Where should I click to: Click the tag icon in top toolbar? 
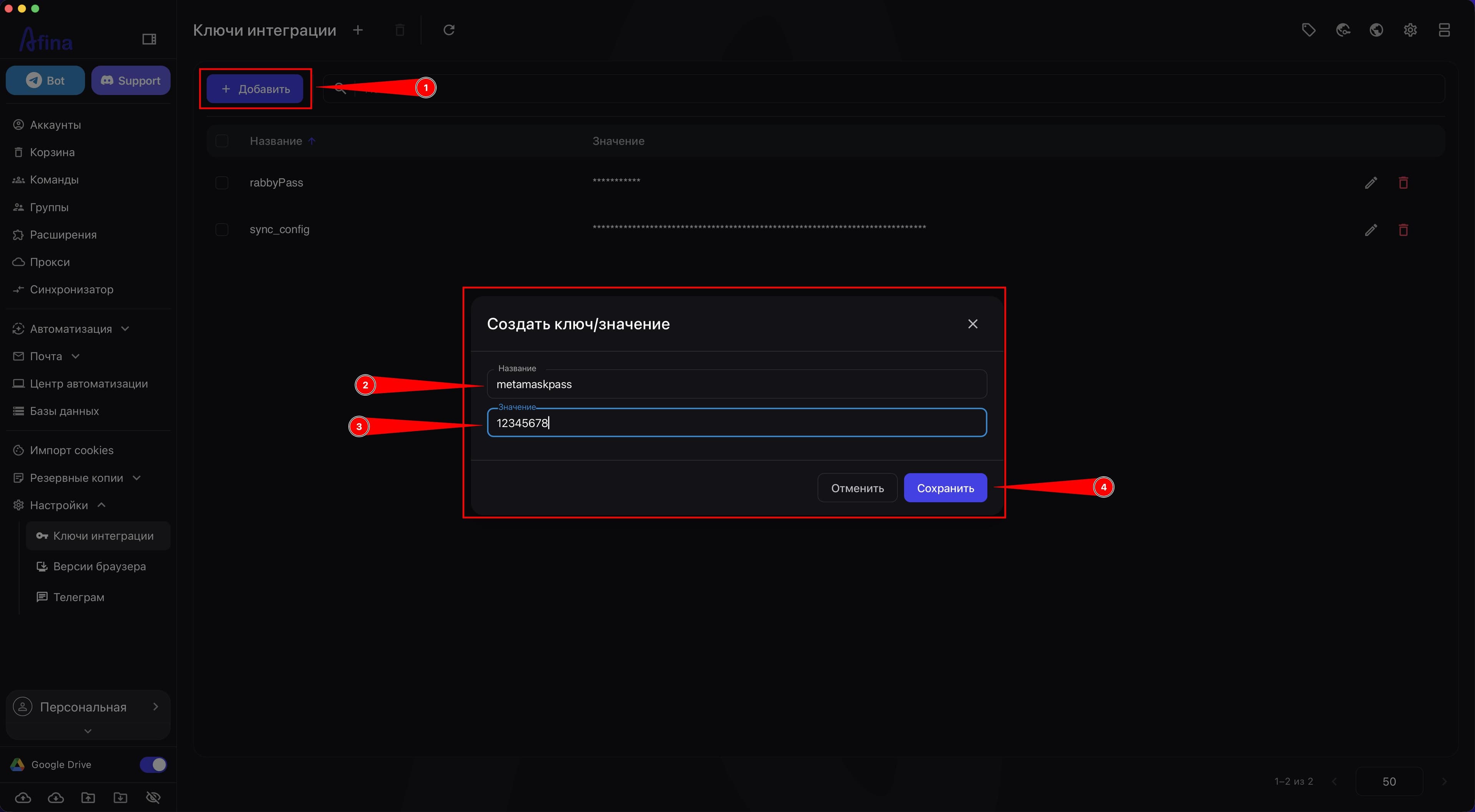[1308, 30]
